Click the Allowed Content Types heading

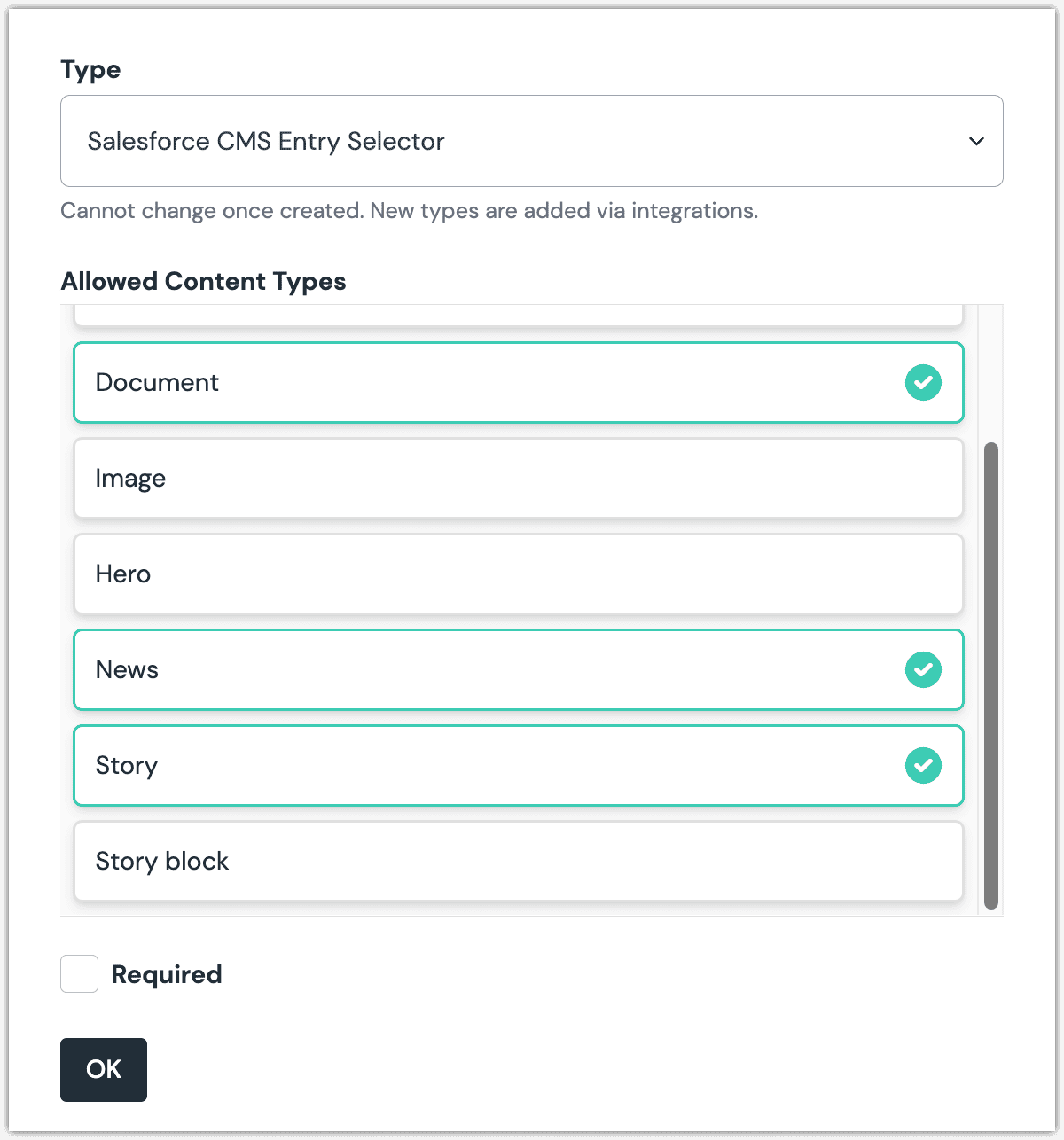(203, 282)
